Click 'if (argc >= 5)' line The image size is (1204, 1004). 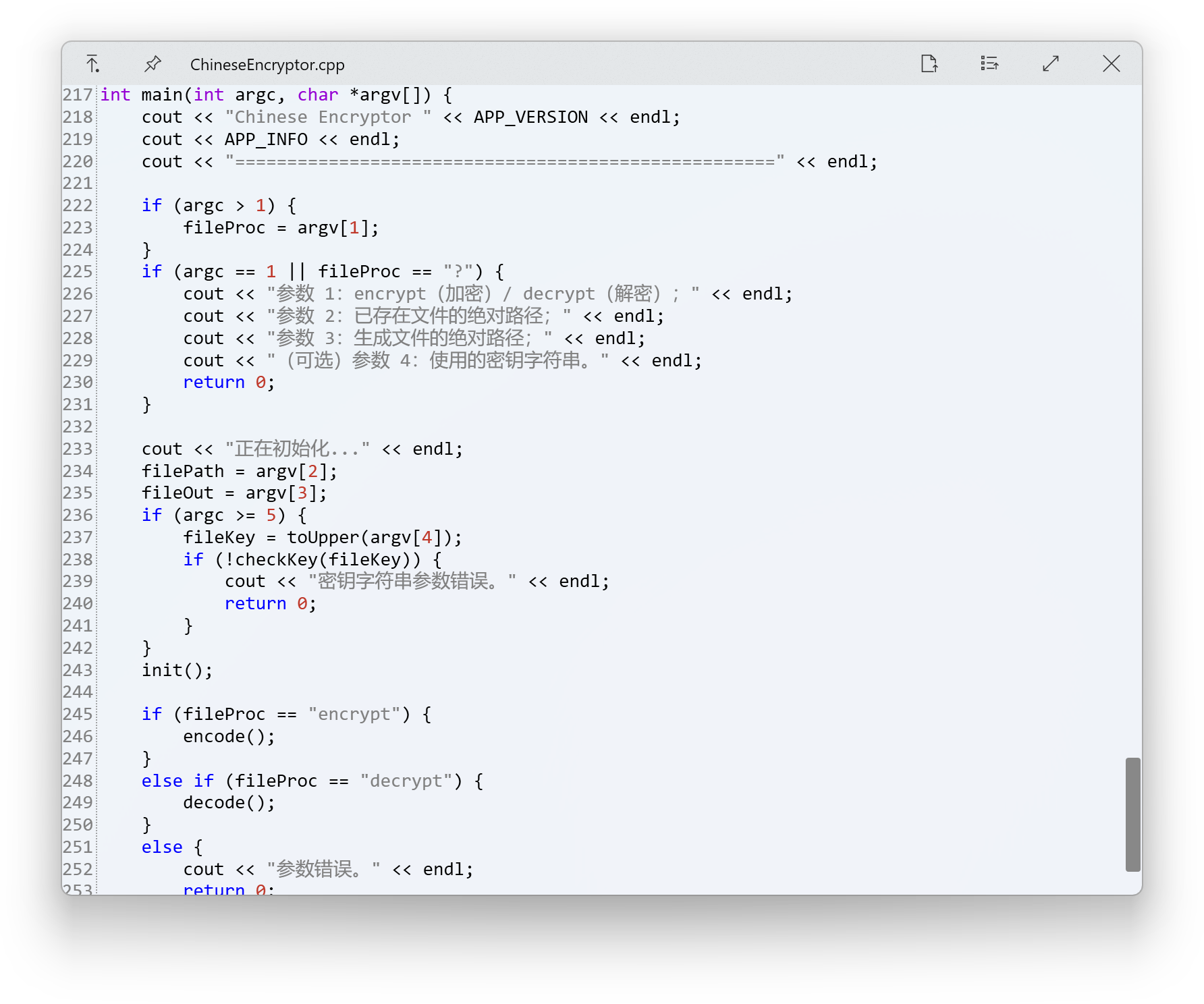(x=224, y=515)
